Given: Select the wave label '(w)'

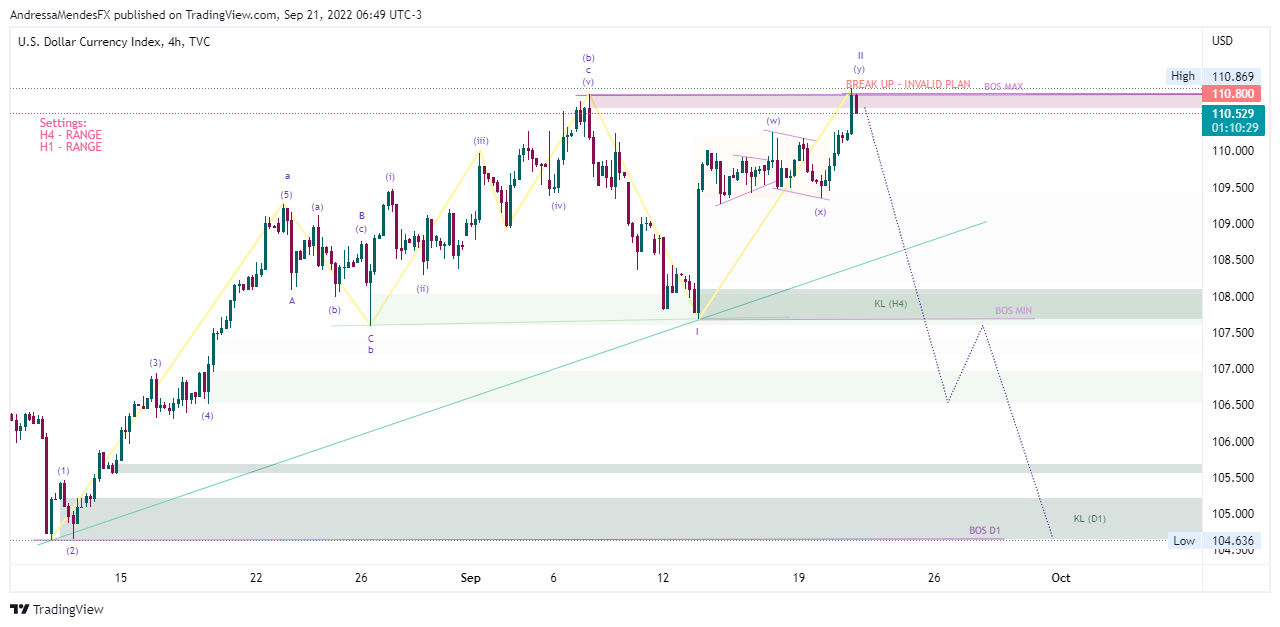Looking at the screenshot, I should 773,121.
